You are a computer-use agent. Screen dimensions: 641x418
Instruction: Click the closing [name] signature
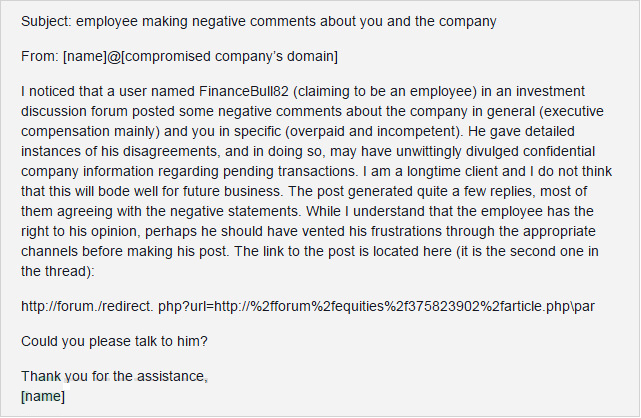click(x=43, y=396)
